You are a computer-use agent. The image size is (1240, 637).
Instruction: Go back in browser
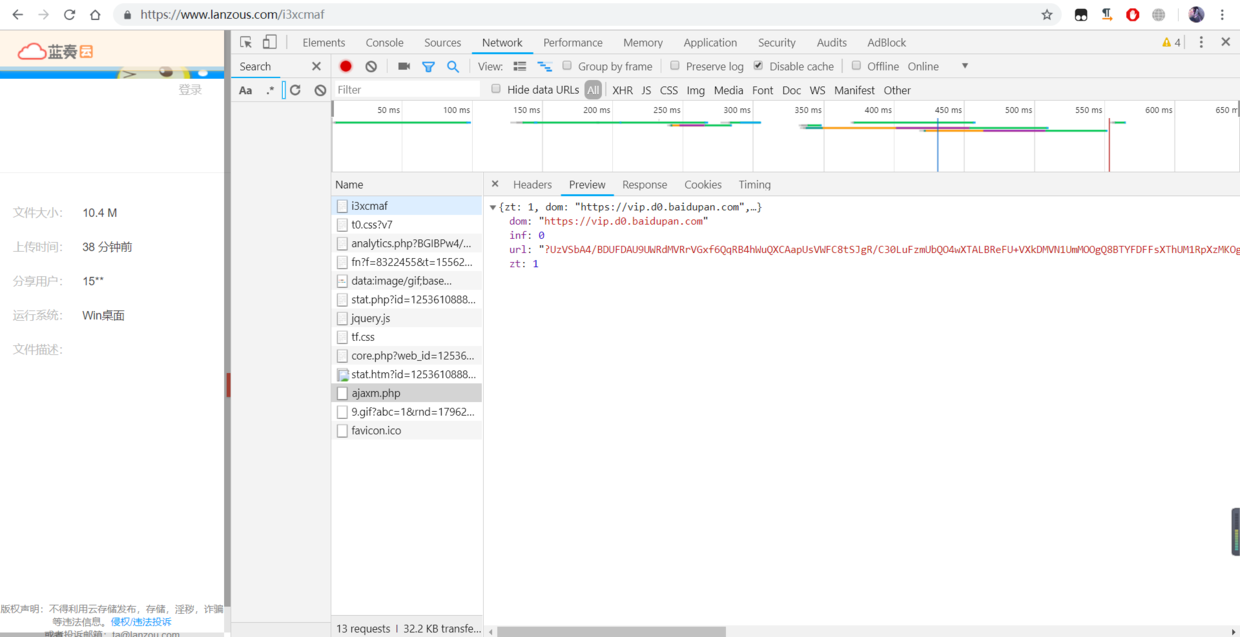pyautogui.click(x=17, y=15)
